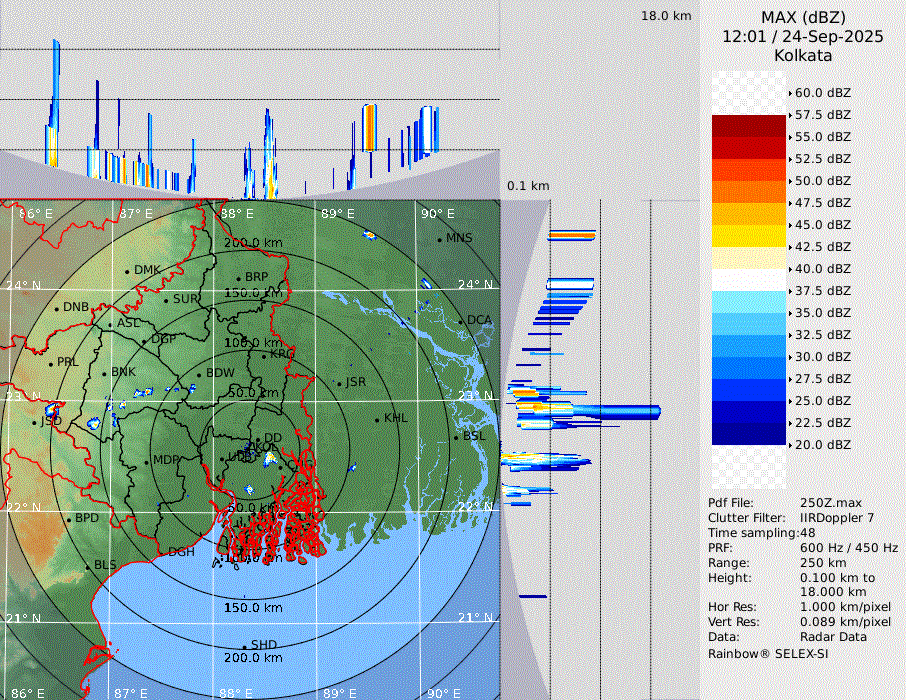
Task: Click the BPD station marker
Action: coord(68,519)
